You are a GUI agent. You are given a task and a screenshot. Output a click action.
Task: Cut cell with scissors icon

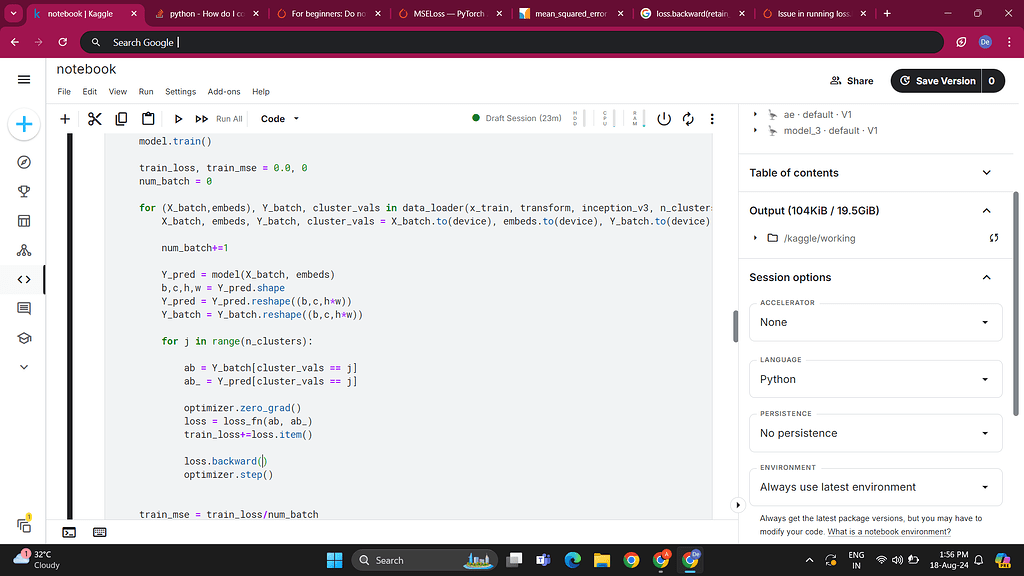[95, 119]
